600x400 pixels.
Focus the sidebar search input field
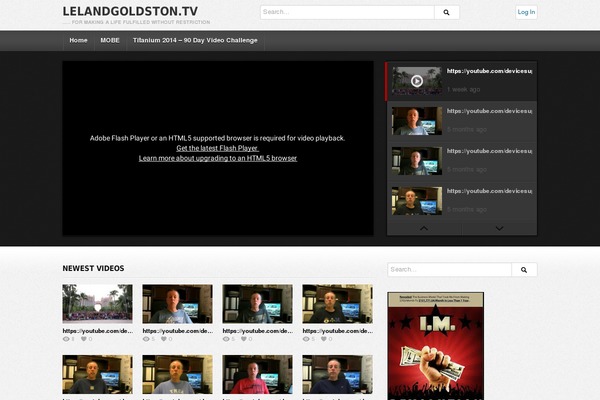click(x=450, y=270)
